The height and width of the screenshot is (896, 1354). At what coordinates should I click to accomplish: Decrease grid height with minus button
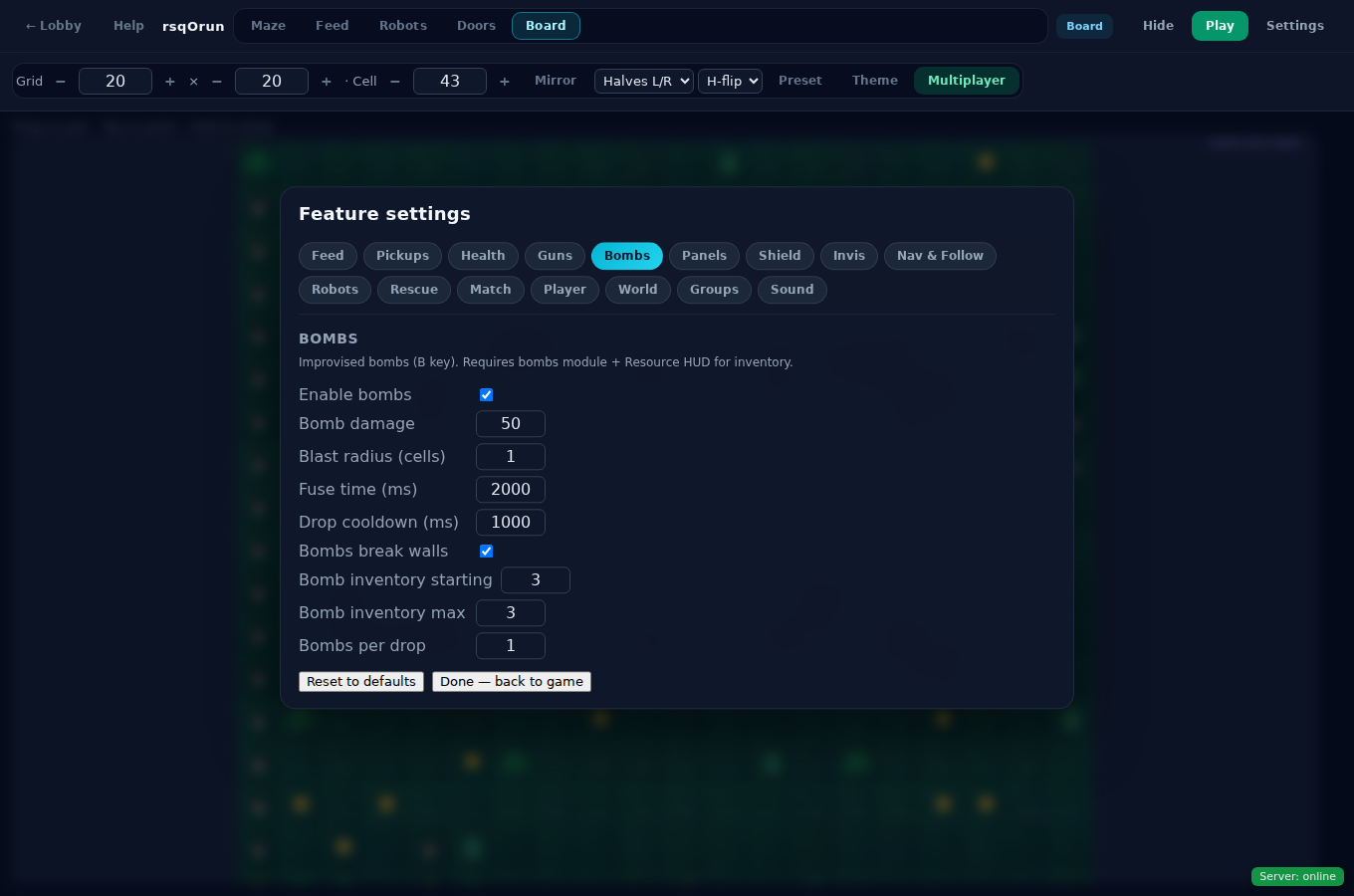[217, 82]
